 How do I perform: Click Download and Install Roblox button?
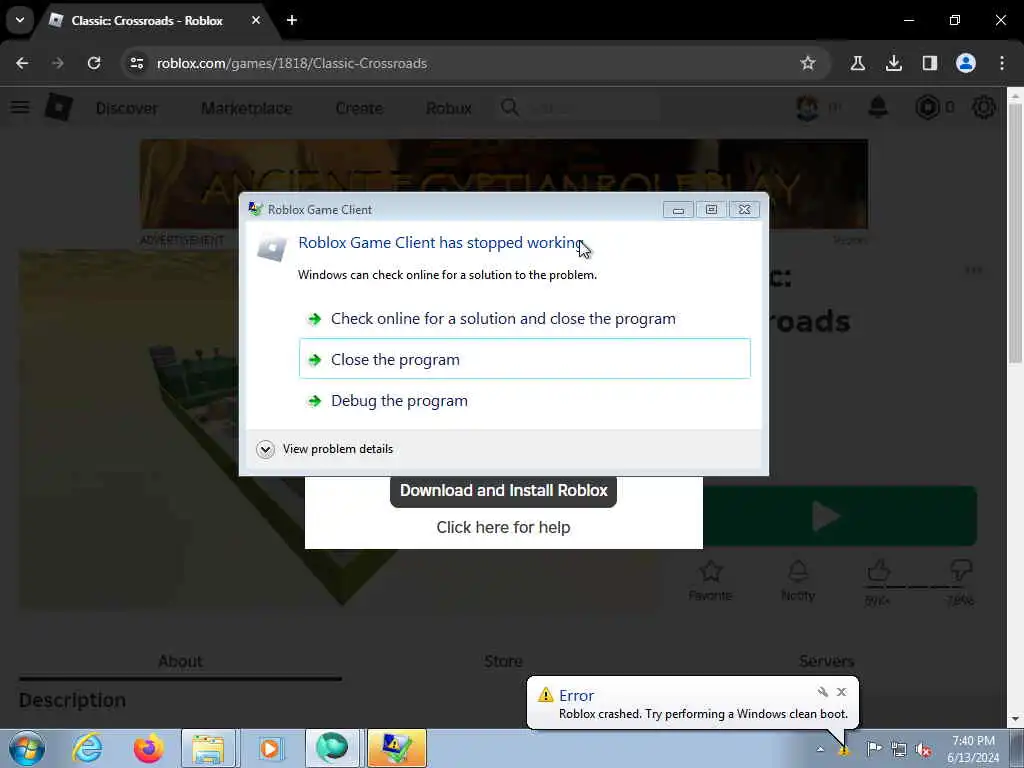[504, 490]
